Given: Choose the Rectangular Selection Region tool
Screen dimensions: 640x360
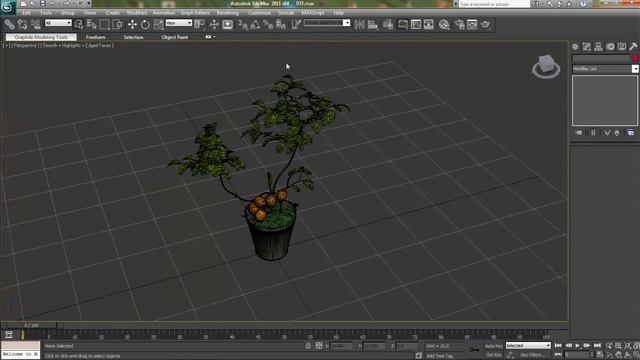Looking at the screenshot, I should (104, 24).
